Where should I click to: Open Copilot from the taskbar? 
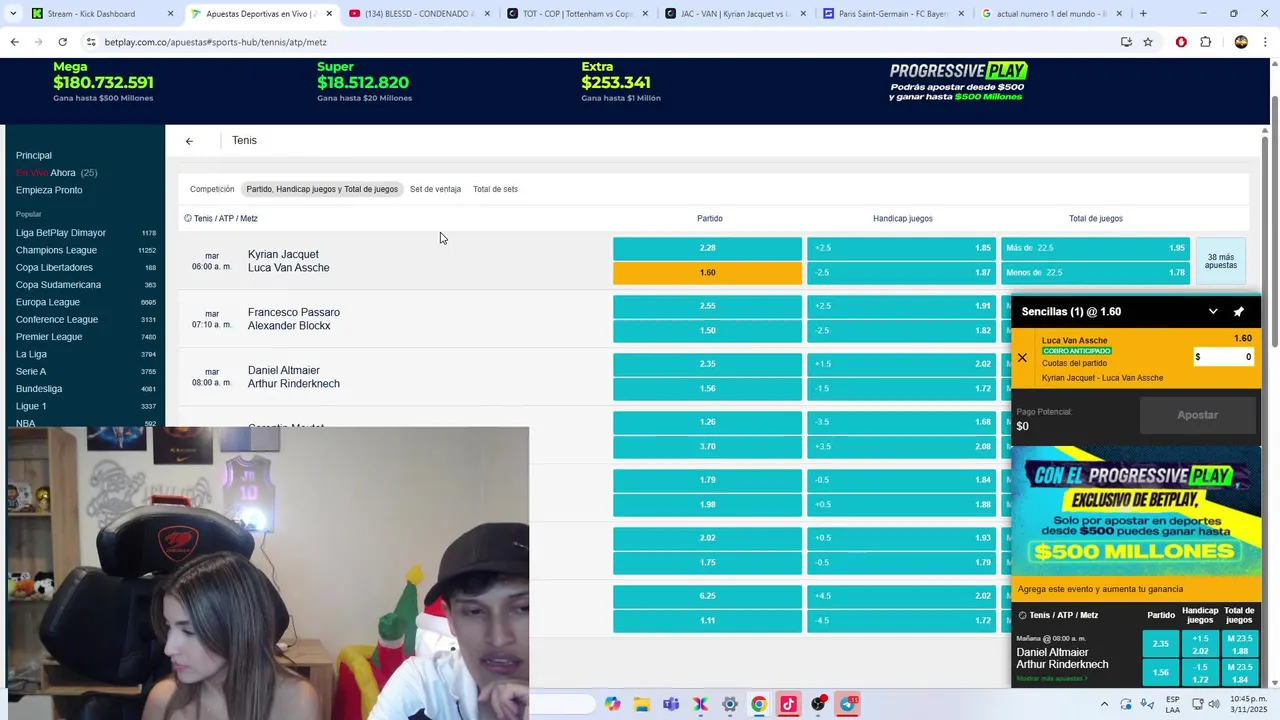coord(612,704)
